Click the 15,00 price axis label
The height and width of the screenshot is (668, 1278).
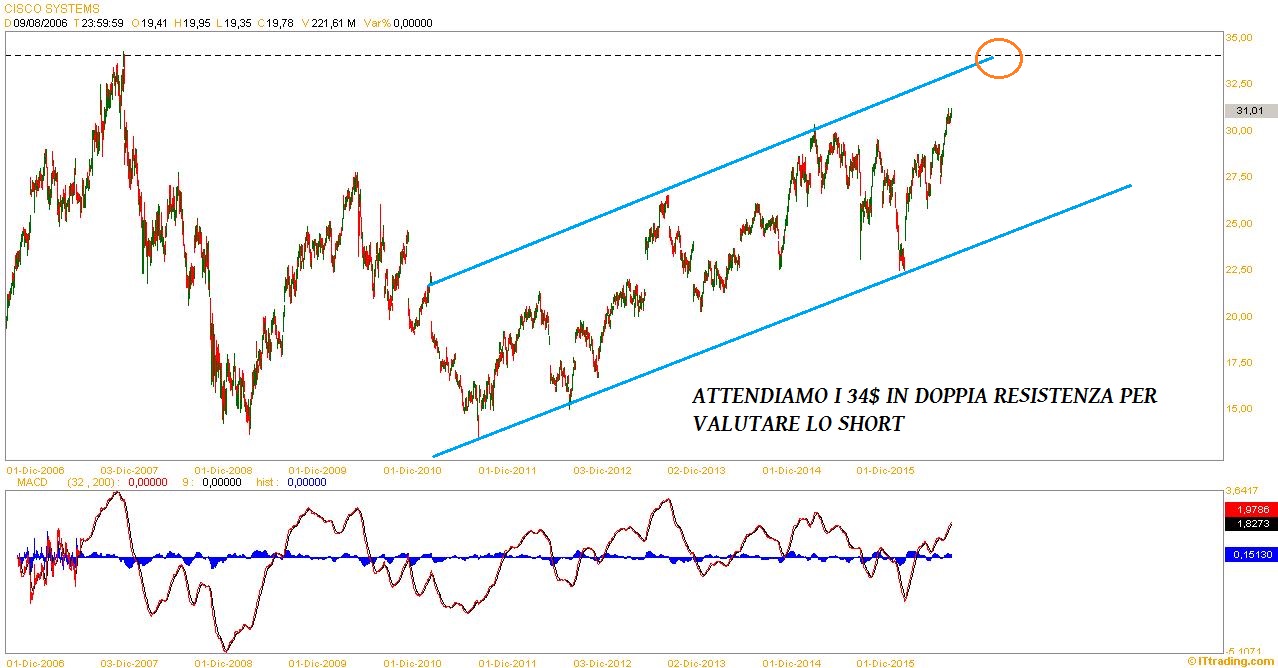click(1239, 409)
